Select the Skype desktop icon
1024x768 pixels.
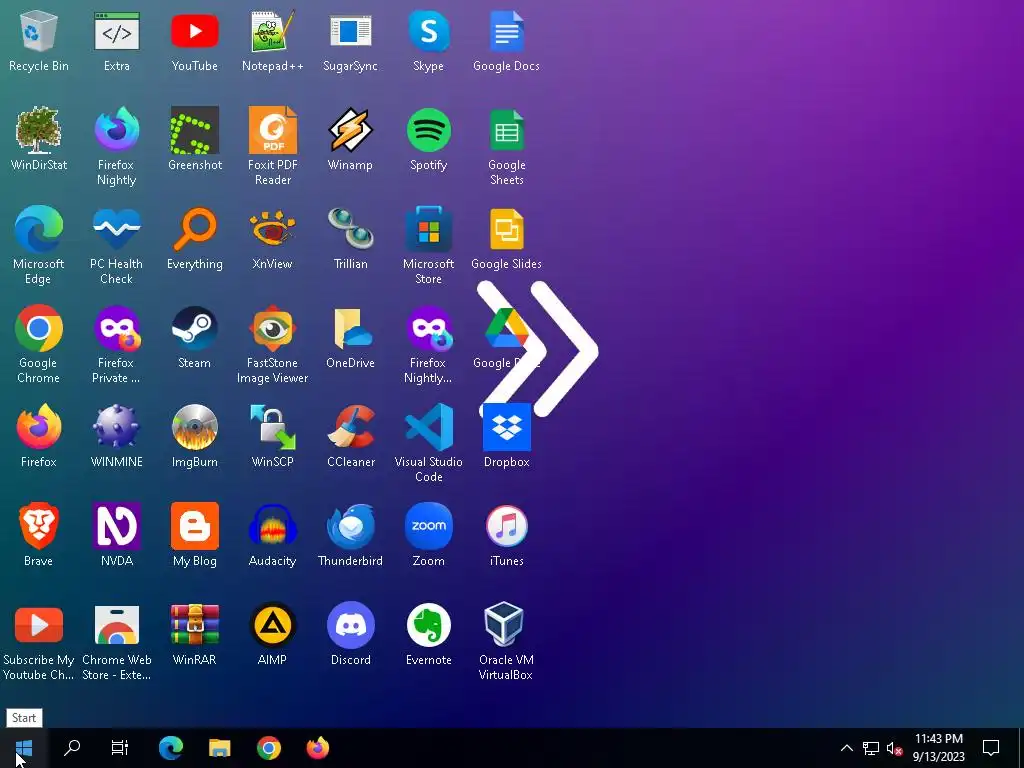click(x=428, y=31)
